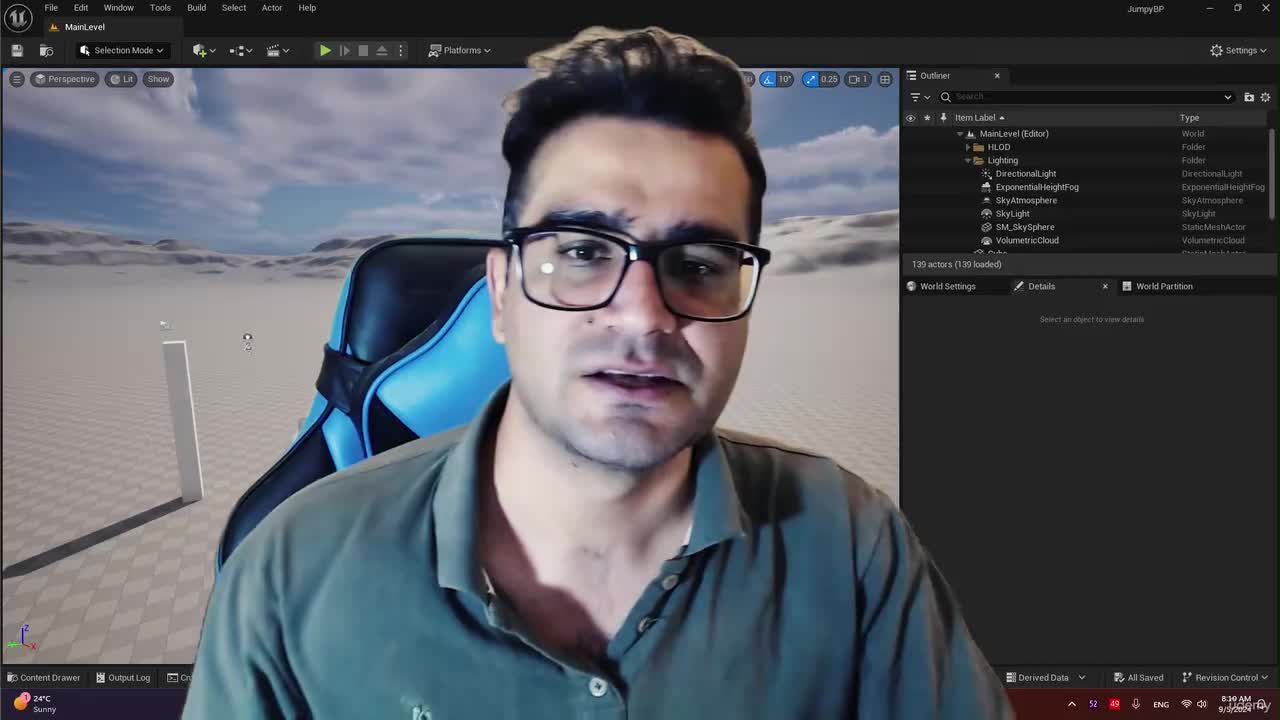1280x720 pixels.
Task: Open the Help menu
Action: click(x=307, y=8)
